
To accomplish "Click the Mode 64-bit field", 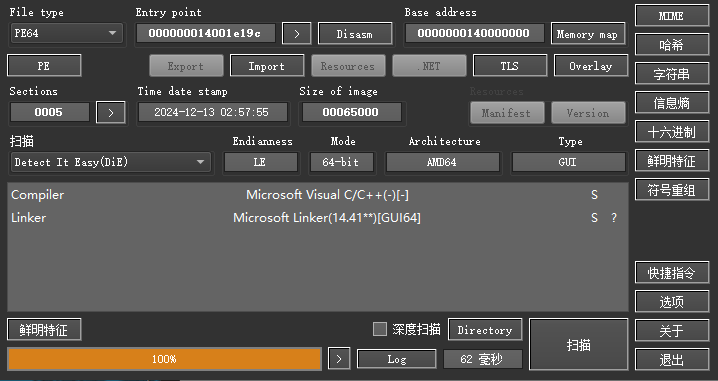I will (x=342, y=162).
